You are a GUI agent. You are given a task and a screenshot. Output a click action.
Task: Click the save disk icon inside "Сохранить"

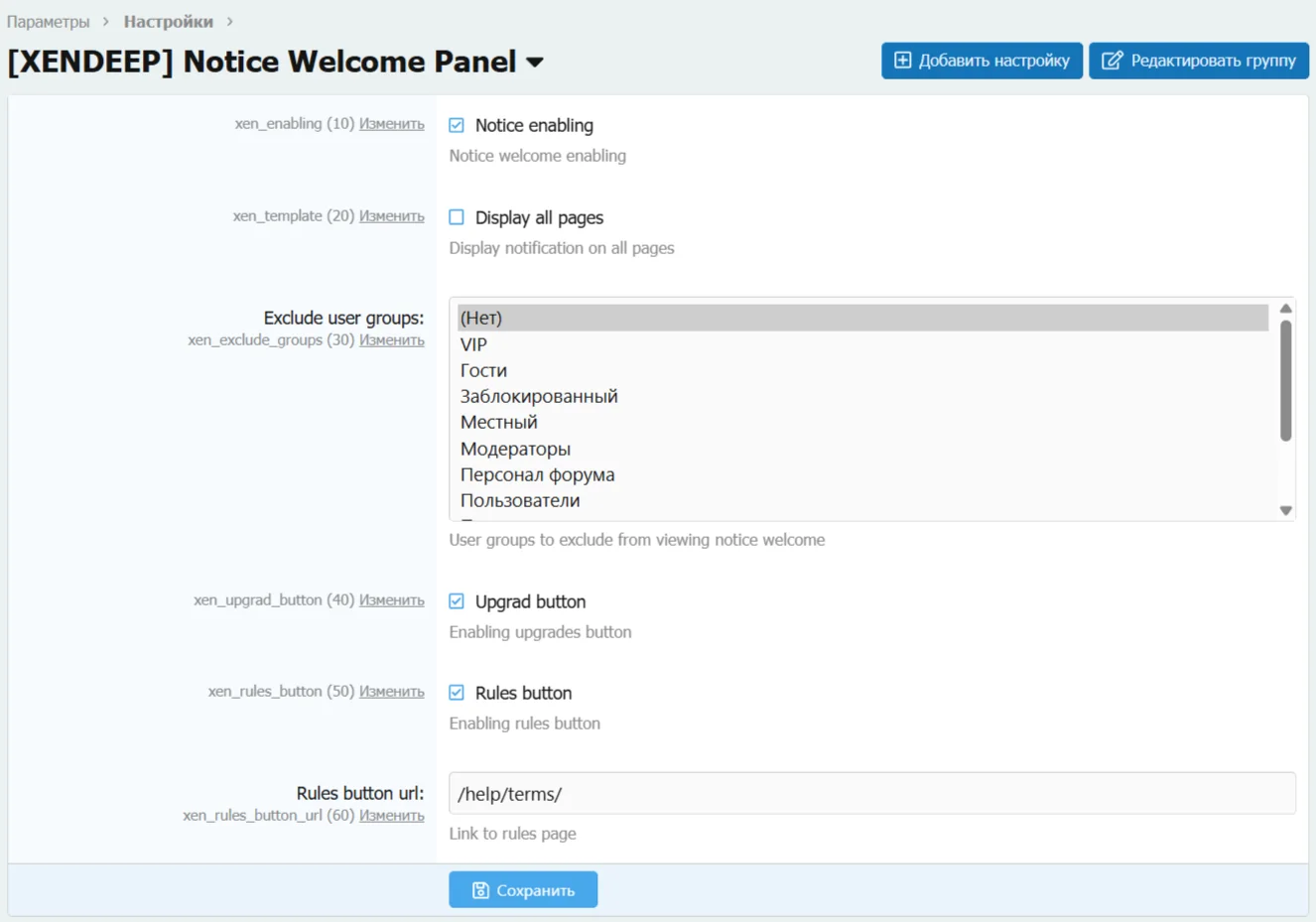[479, 889]
